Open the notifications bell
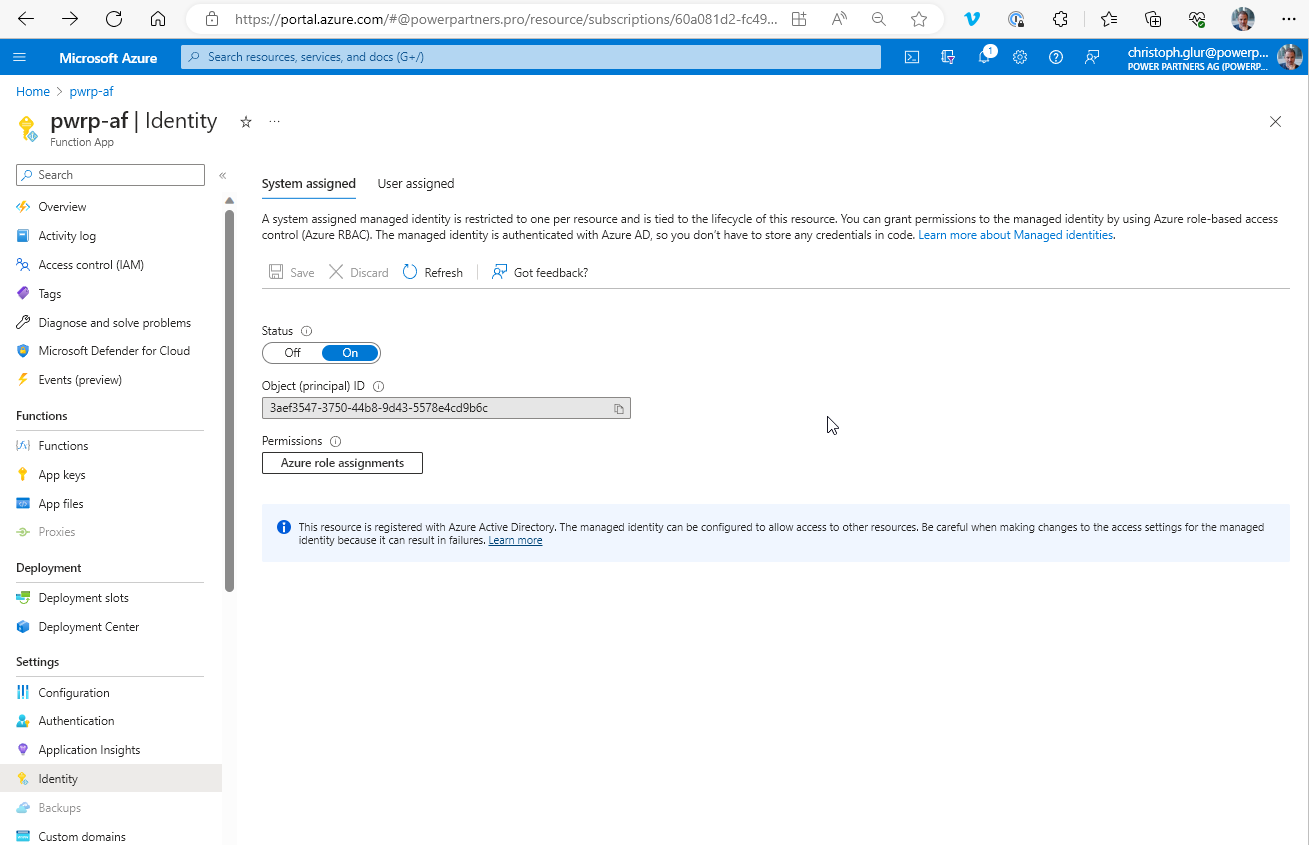Image resolution: width=1309 pixels, height=845 pixels. tap(985, 57)
